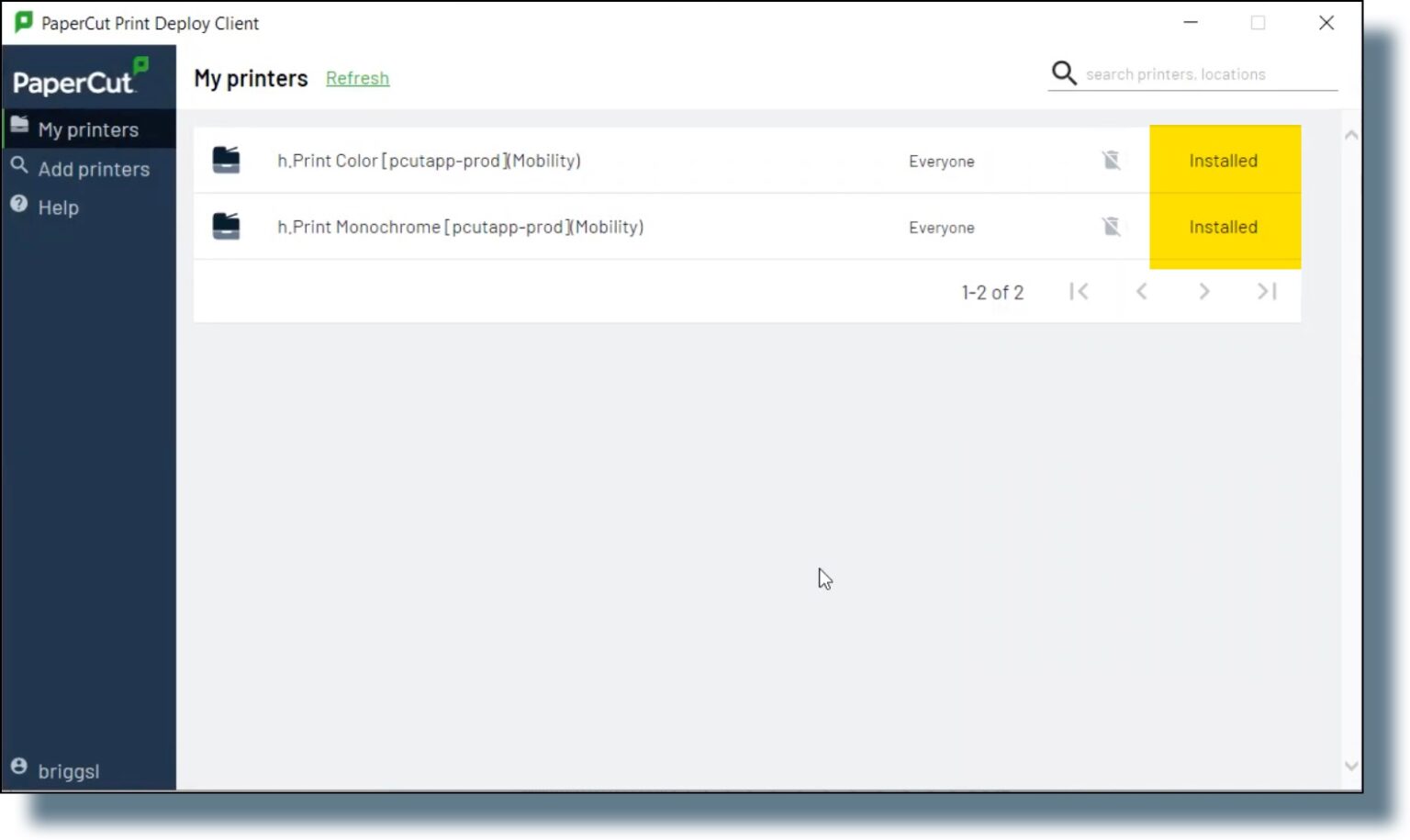Jump to the last page of printers
This screenshot has height=840, width=1410.
[1267, 292]
